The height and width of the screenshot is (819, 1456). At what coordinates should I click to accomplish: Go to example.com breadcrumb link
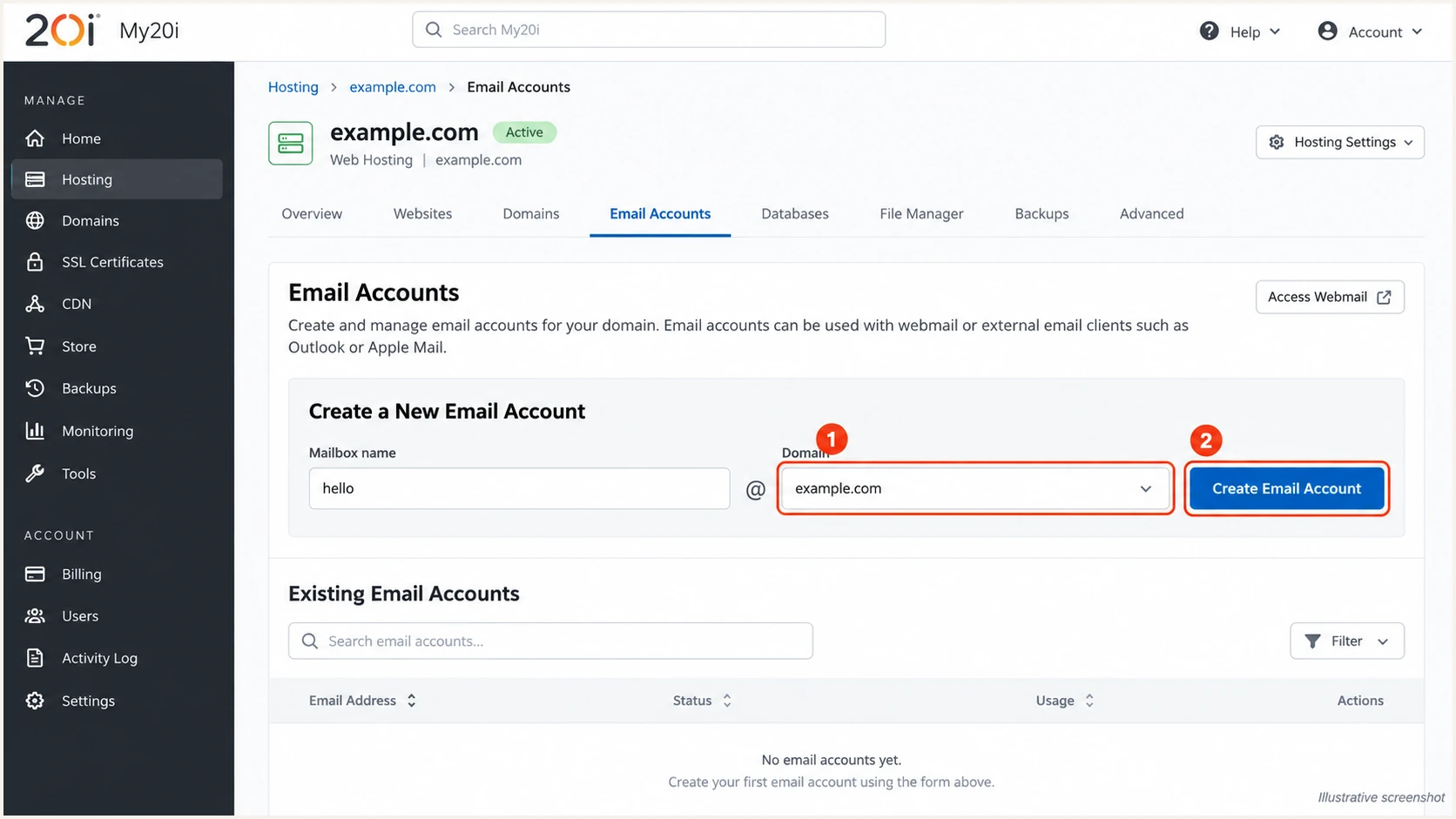393,87
